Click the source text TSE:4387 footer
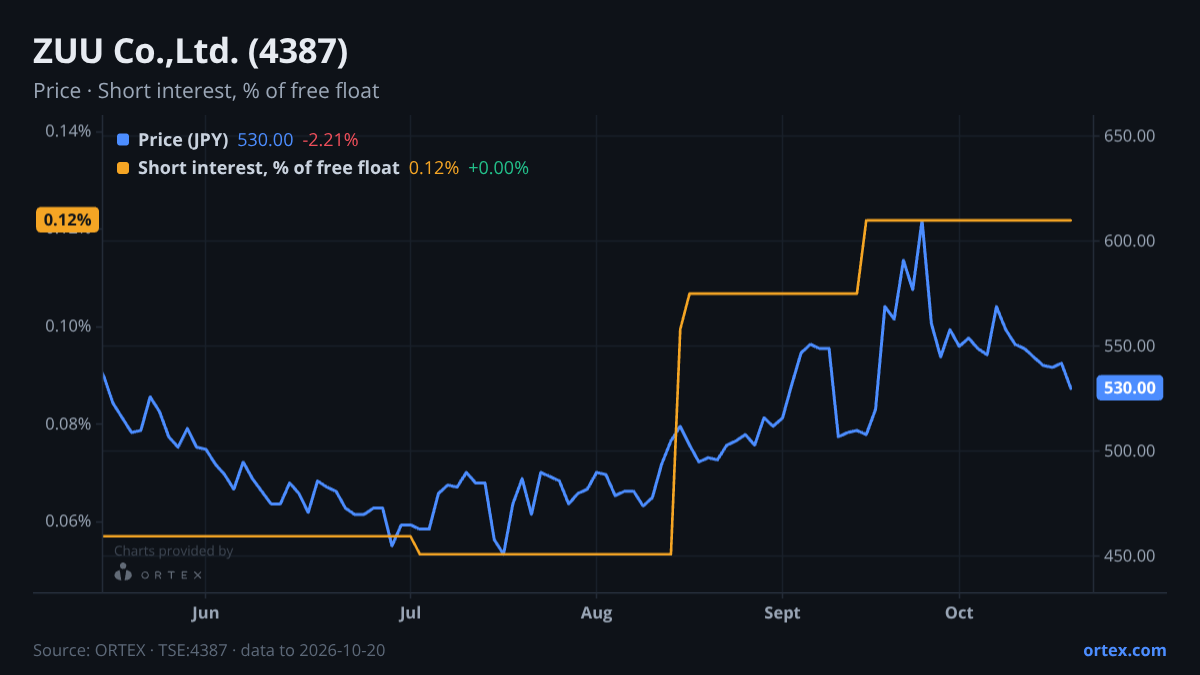Viewport: 1200px width, 675px height. 209,650
